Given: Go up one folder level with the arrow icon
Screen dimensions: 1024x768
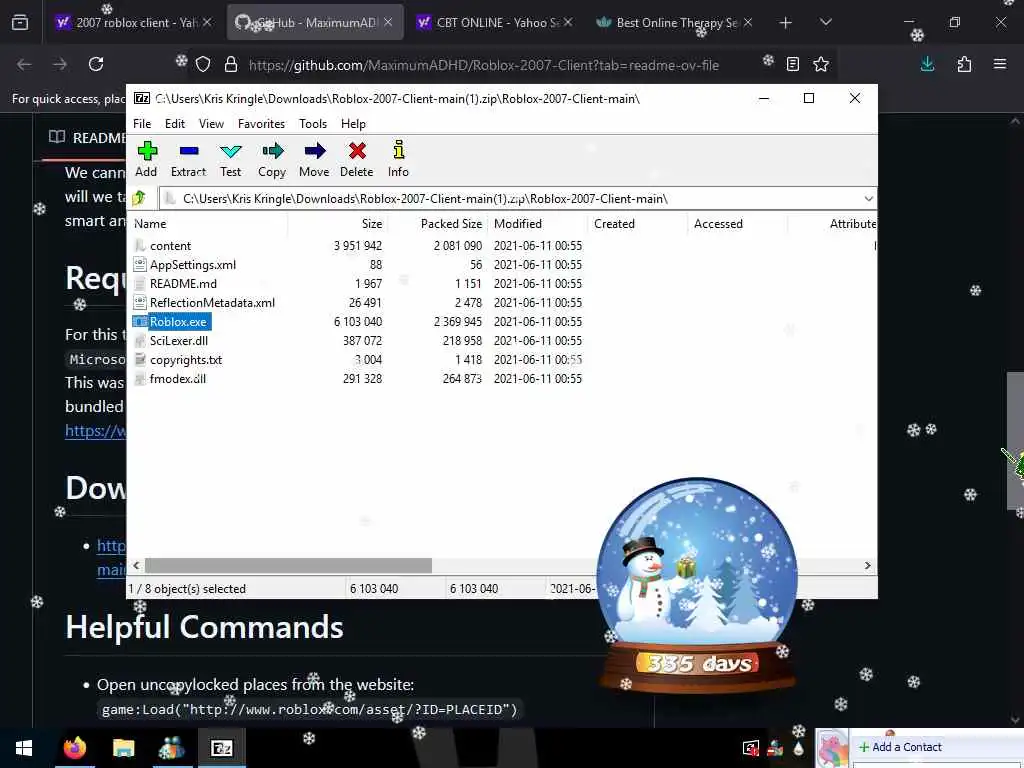Looking at the screenshot, I should (x=139, y=198).
